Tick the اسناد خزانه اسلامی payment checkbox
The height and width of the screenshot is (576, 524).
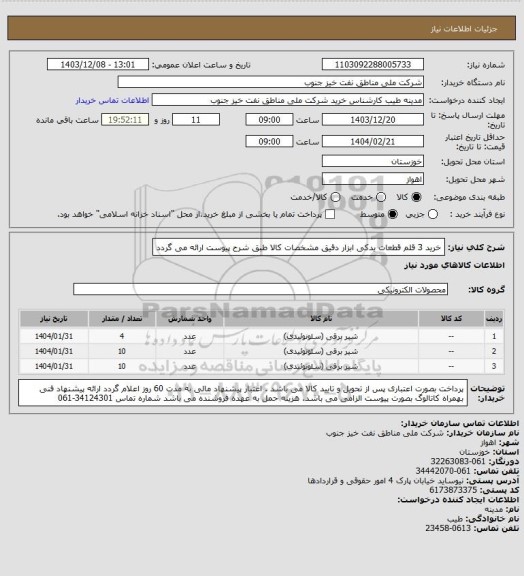(x=330, y=214)
